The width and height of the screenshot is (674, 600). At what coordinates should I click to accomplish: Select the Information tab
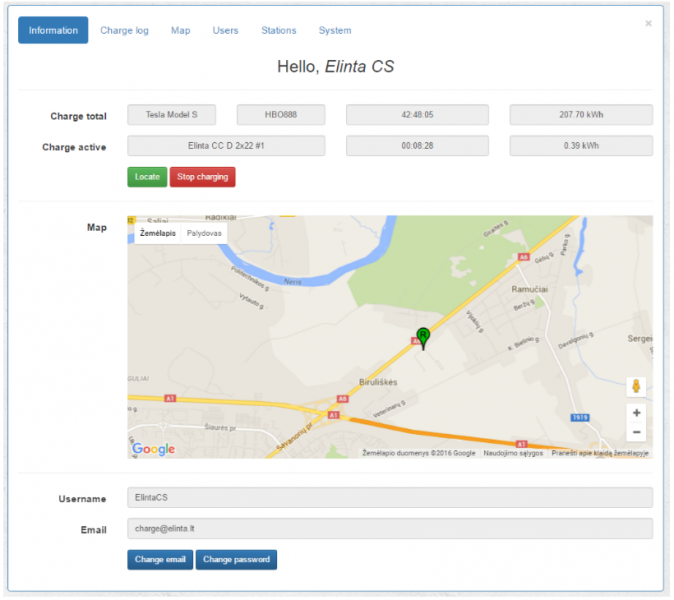[53, 31]
